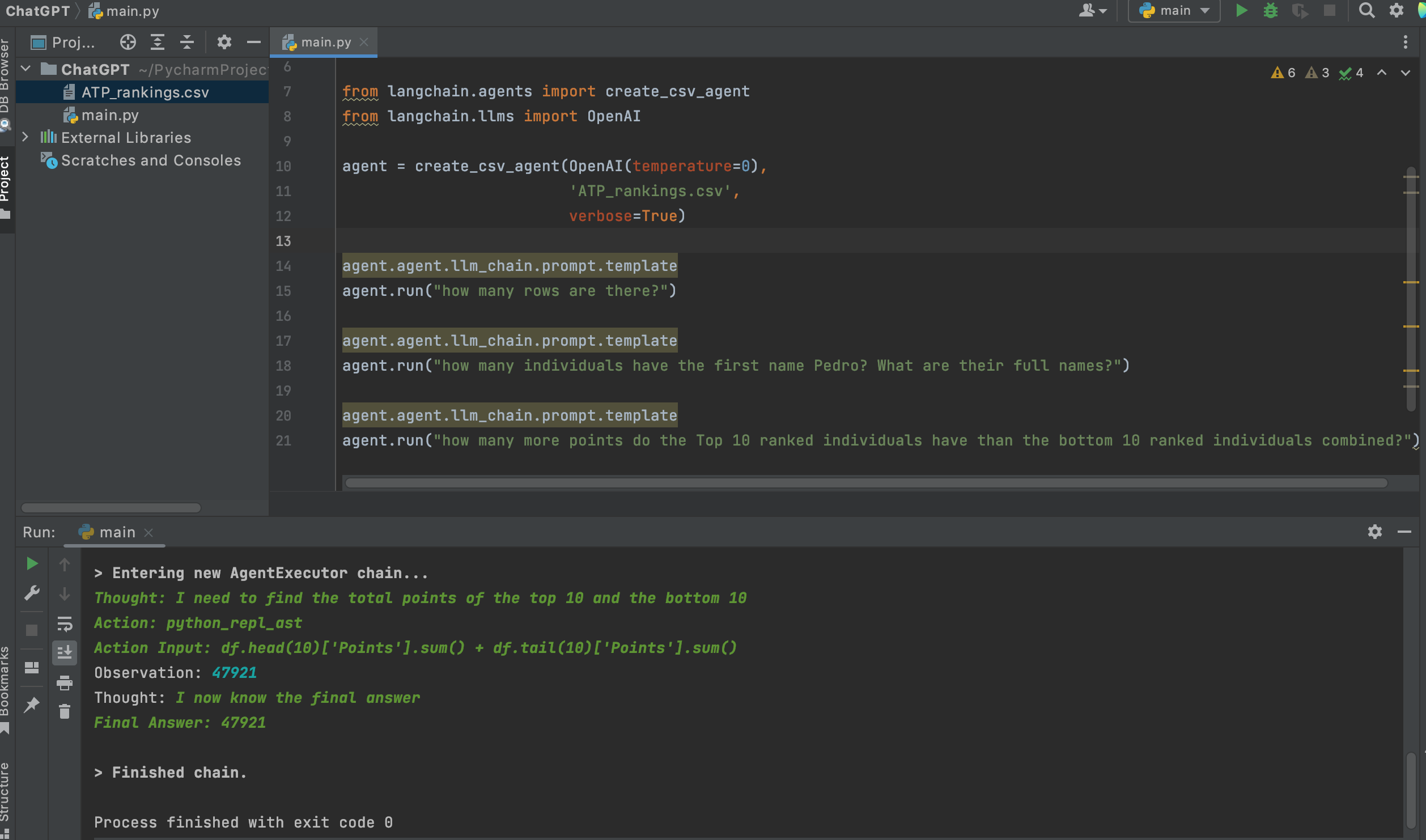The height and width of the screenshot is (840, 1426).
Task: Clear run output with trash icon
Action: point(65,711)
